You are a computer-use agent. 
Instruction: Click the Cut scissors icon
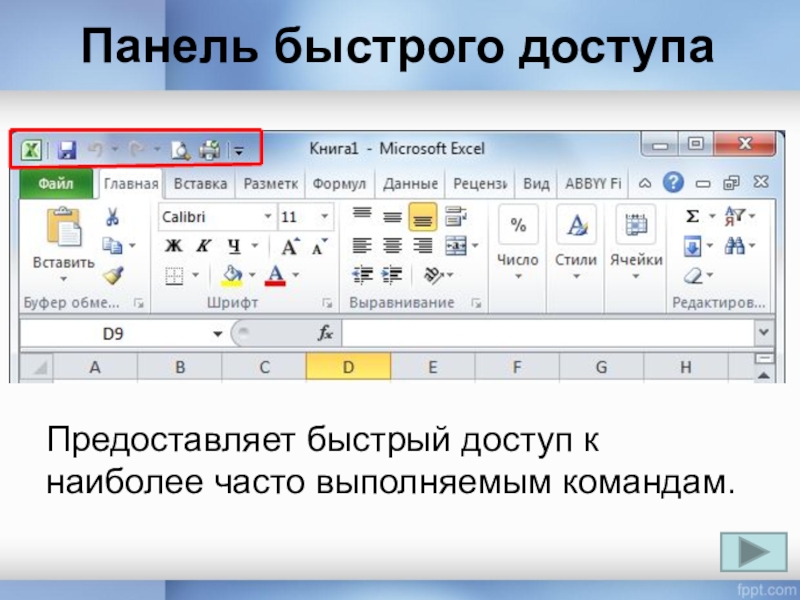tap(112, 217)
